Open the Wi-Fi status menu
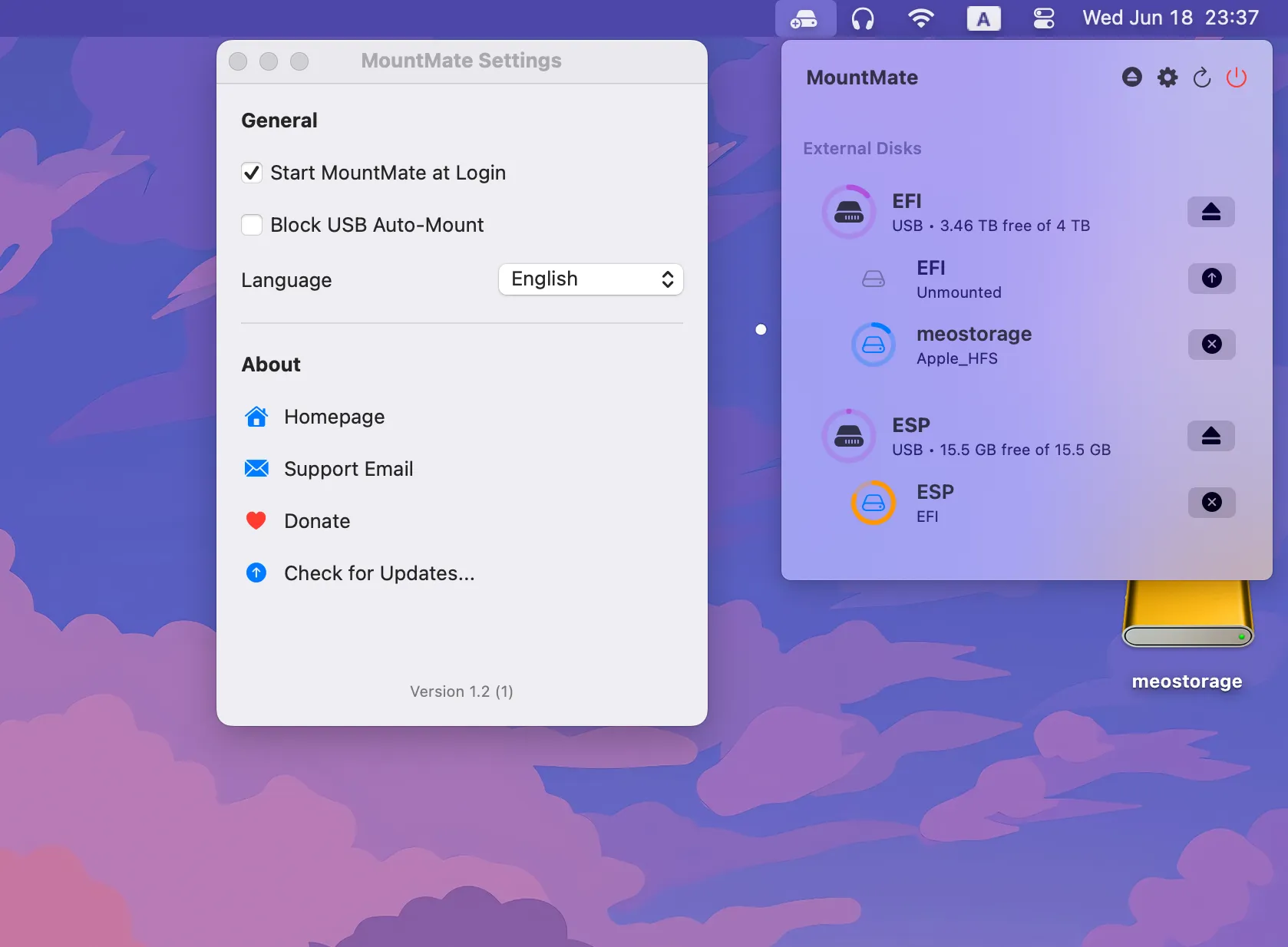Screen dimensions: 1288x947 pyautogui.click(x=921, y=18)
